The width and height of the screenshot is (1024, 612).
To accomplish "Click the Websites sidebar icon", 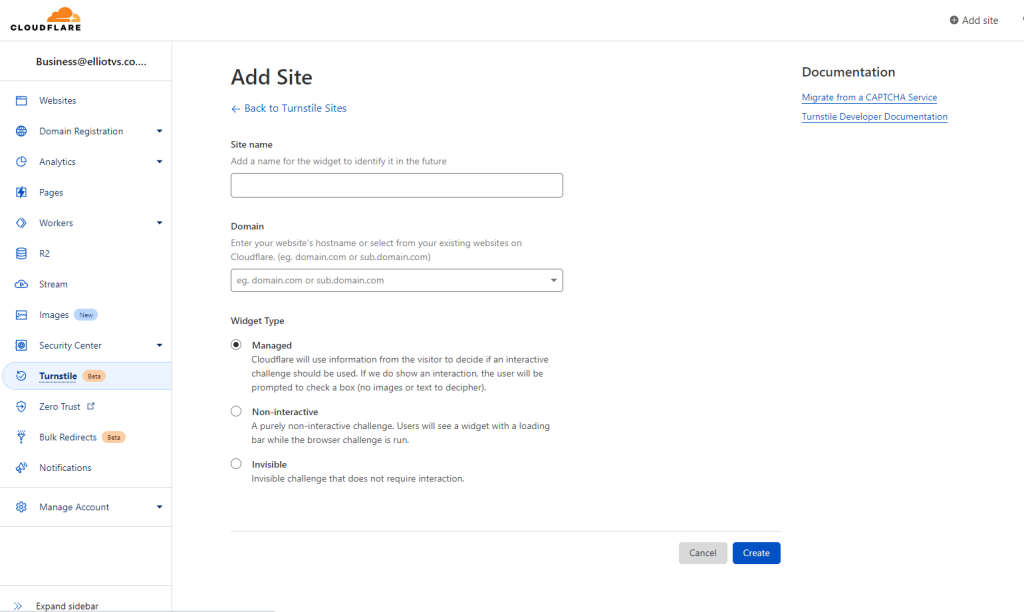I will tap(21, 101).
